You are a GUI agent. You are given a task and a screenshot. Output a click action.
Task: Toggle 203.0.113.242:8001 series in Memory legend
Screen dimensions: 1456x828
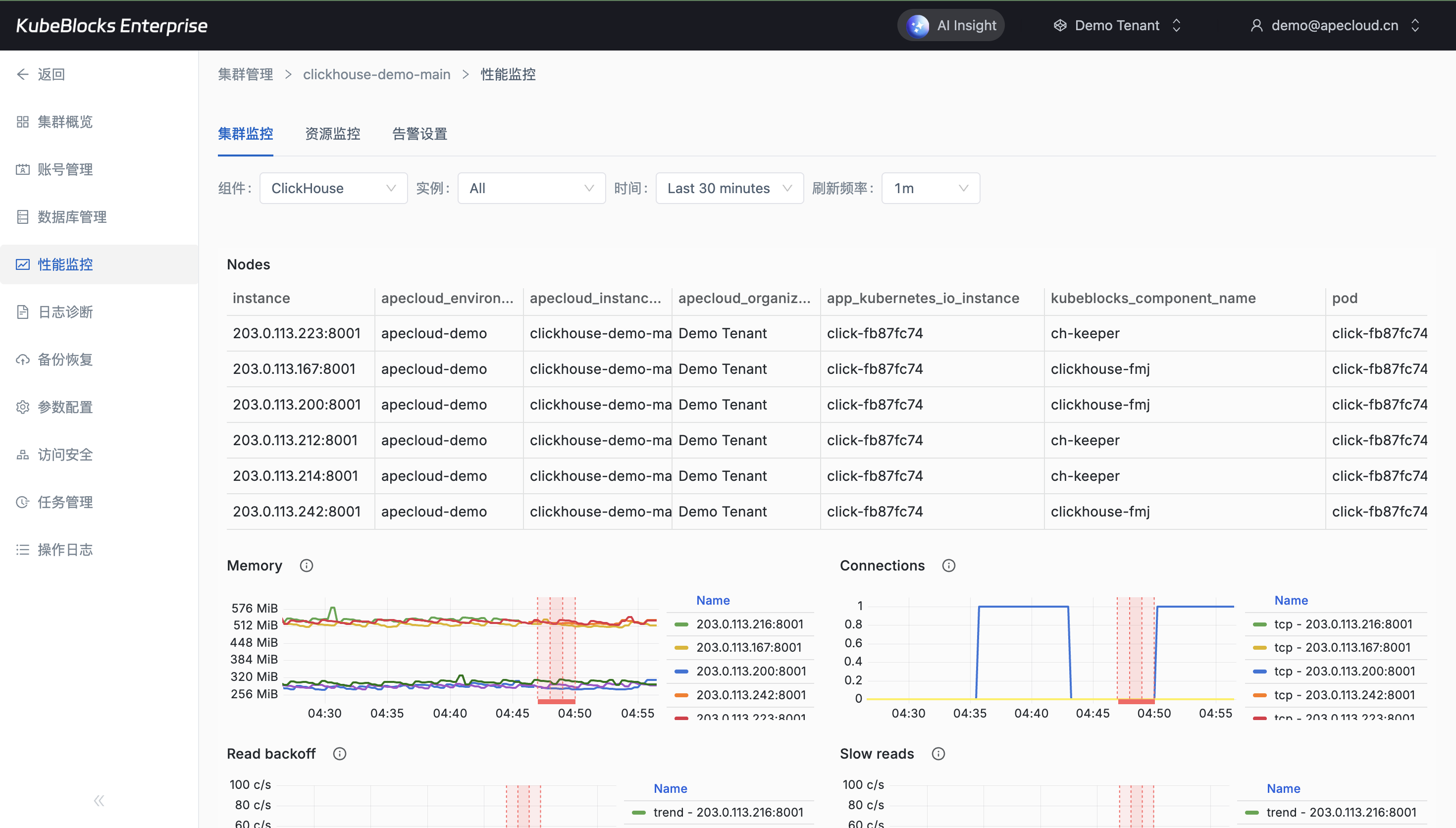click(750, 695)
